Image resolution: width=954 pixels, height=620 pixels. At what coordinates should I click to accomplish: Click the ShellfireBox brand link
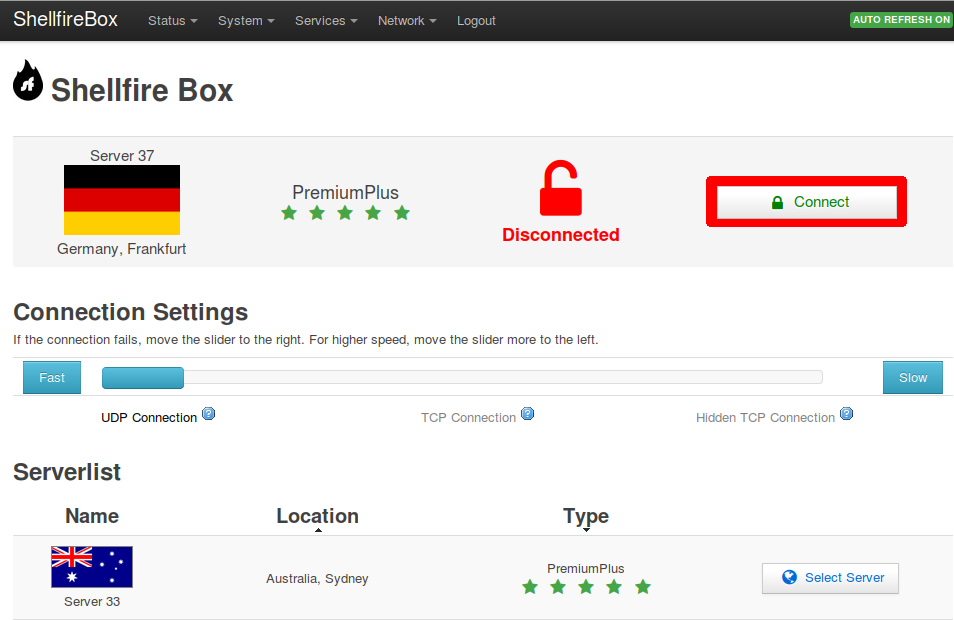pos(66,19)
